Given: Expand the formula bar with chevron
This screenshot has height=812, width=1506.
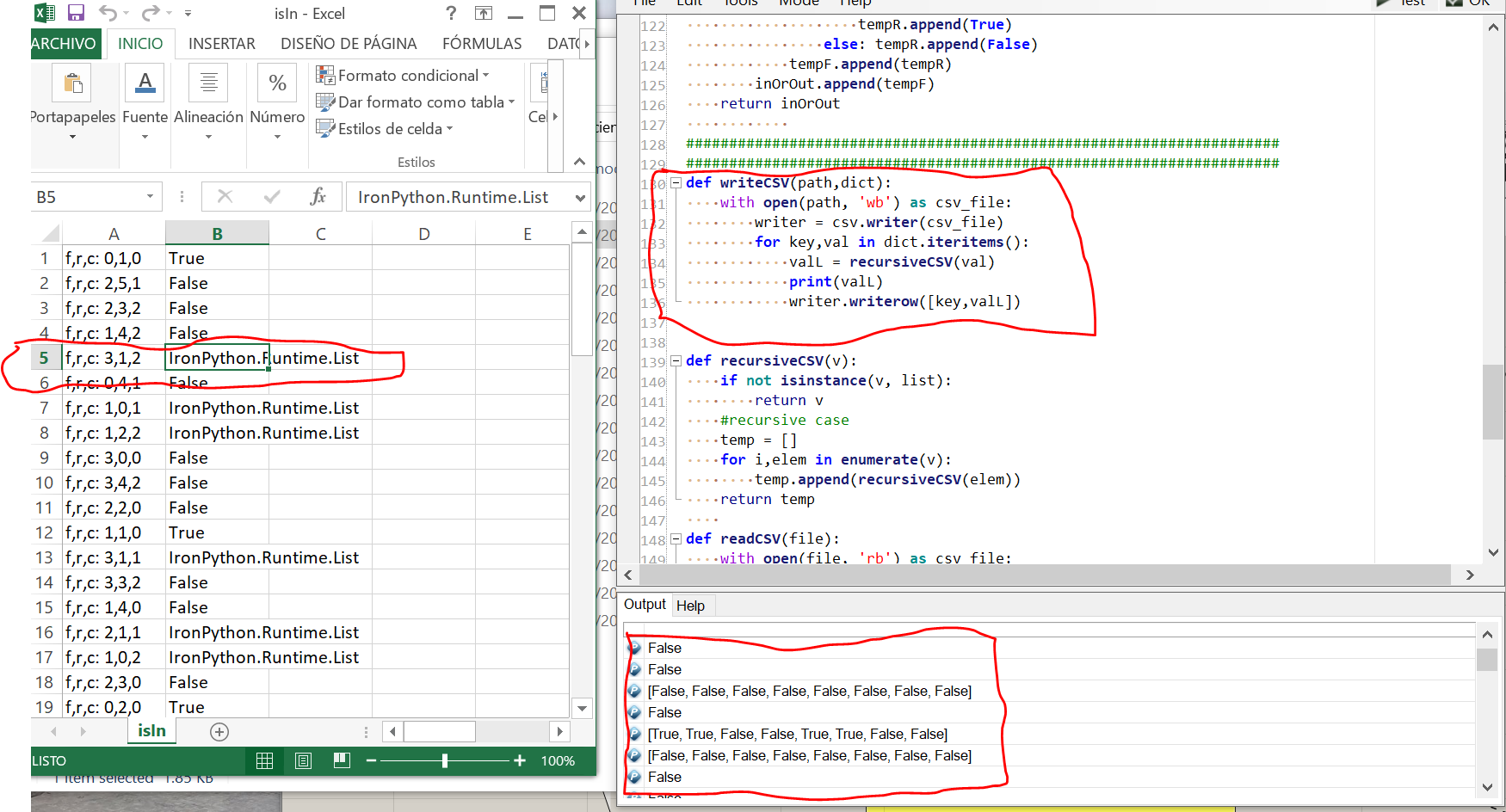Looking at the screenshot, I should (x=580, y=198).
